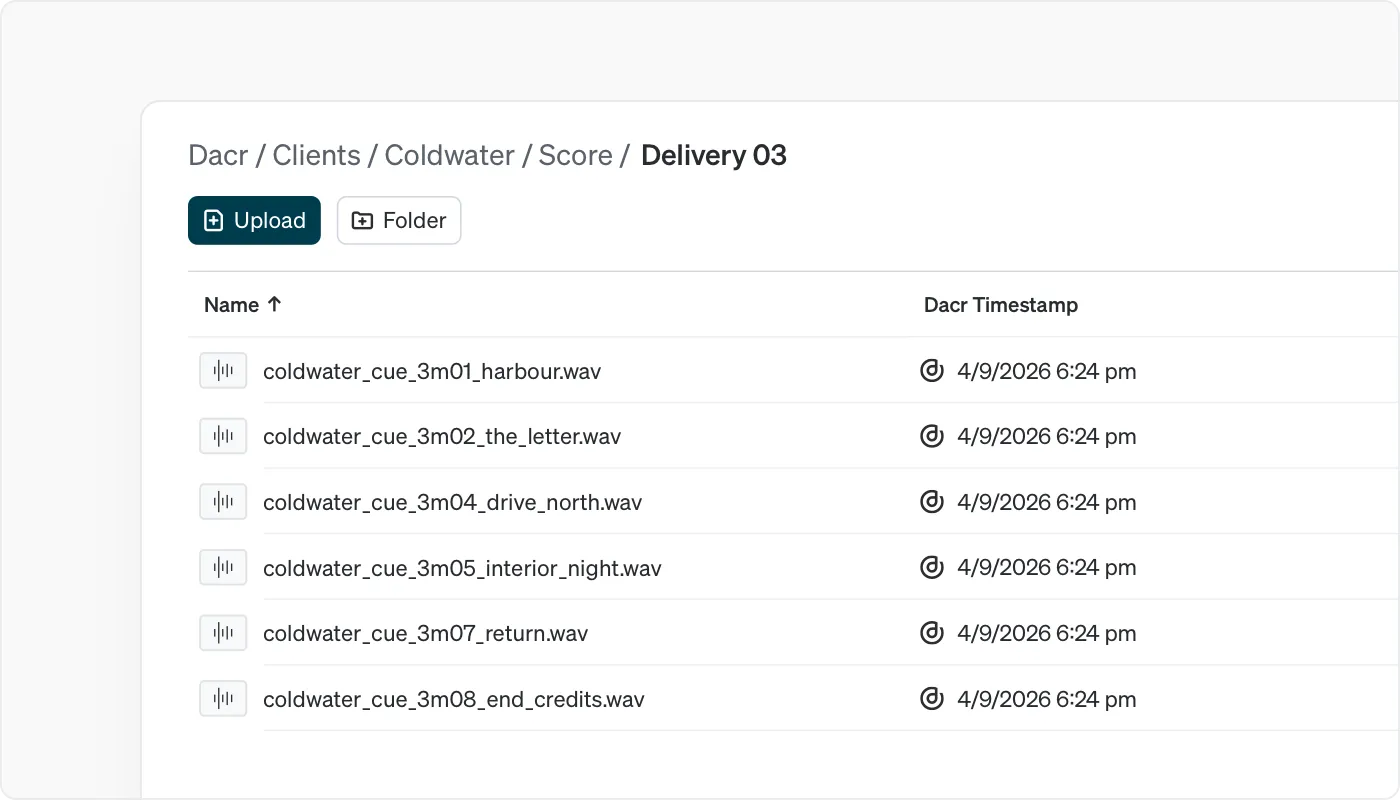Click audio icon for 3m08_end_credits.wav
Viewport: 1400px width, 800px height.
[223, 699]
